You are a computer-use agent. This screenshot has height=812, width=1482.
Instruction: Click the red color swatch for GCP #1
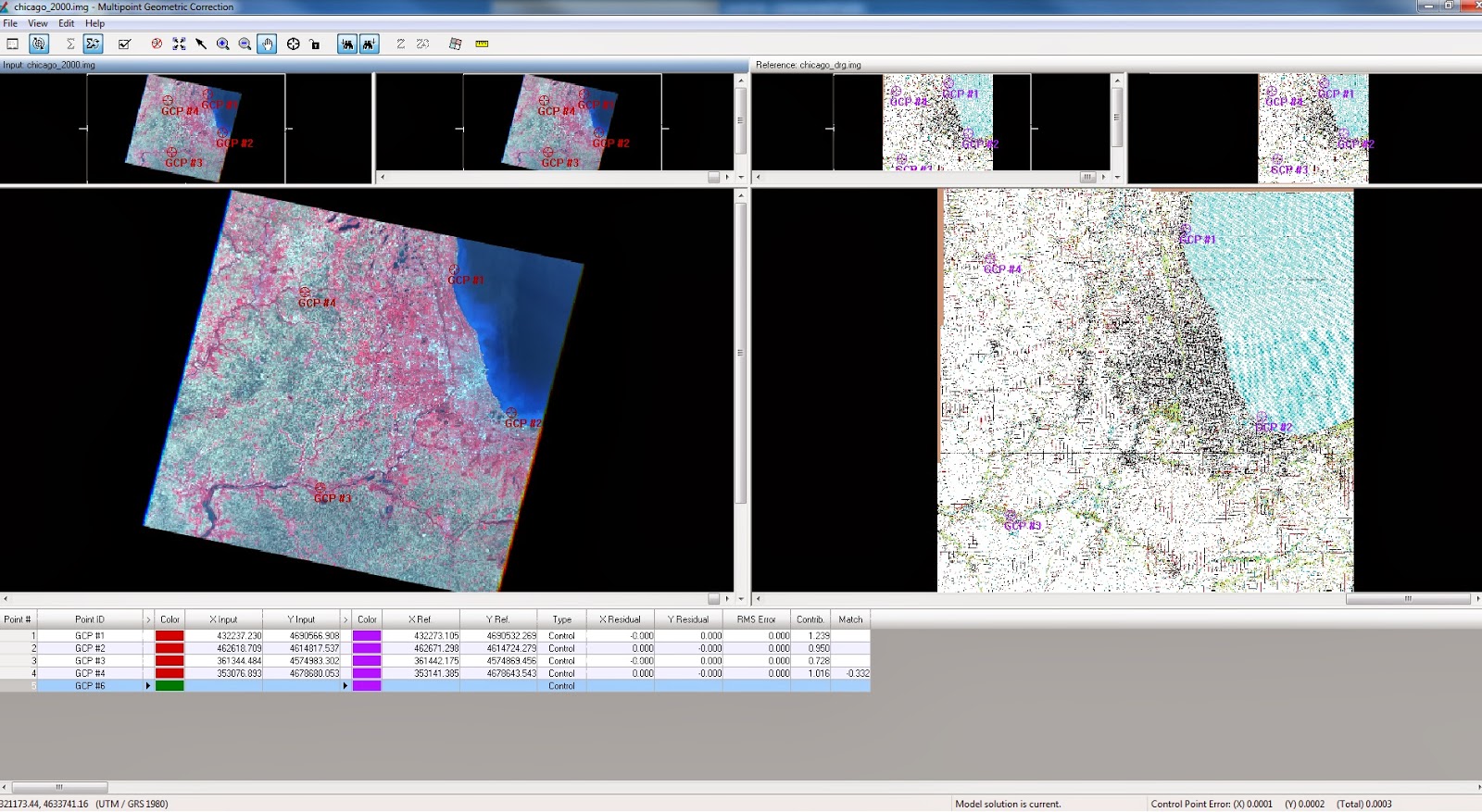[170, 636]
